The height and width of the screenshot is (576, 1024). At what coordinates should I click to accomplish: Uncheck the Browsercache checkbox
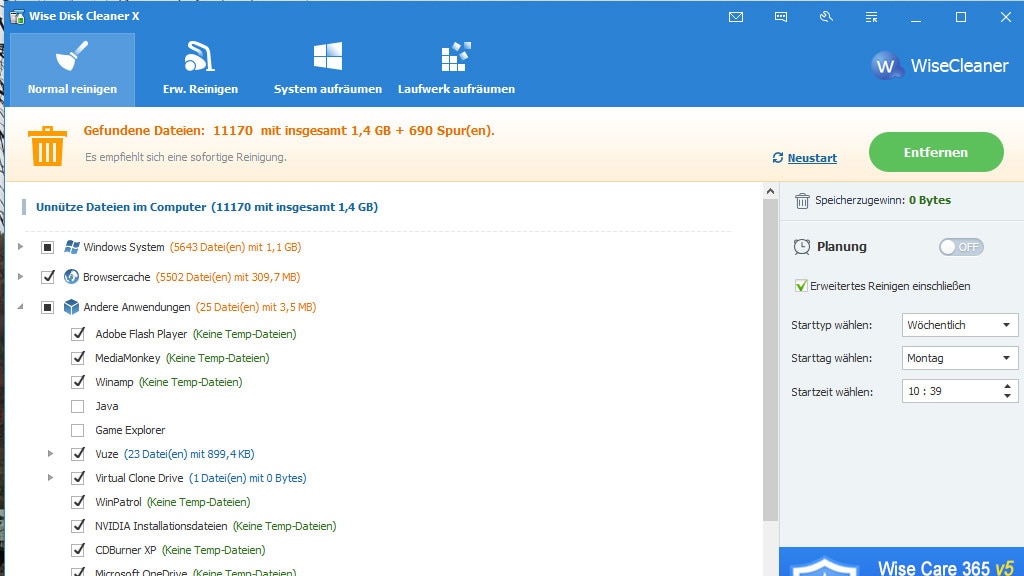click(x=47, y=277)
